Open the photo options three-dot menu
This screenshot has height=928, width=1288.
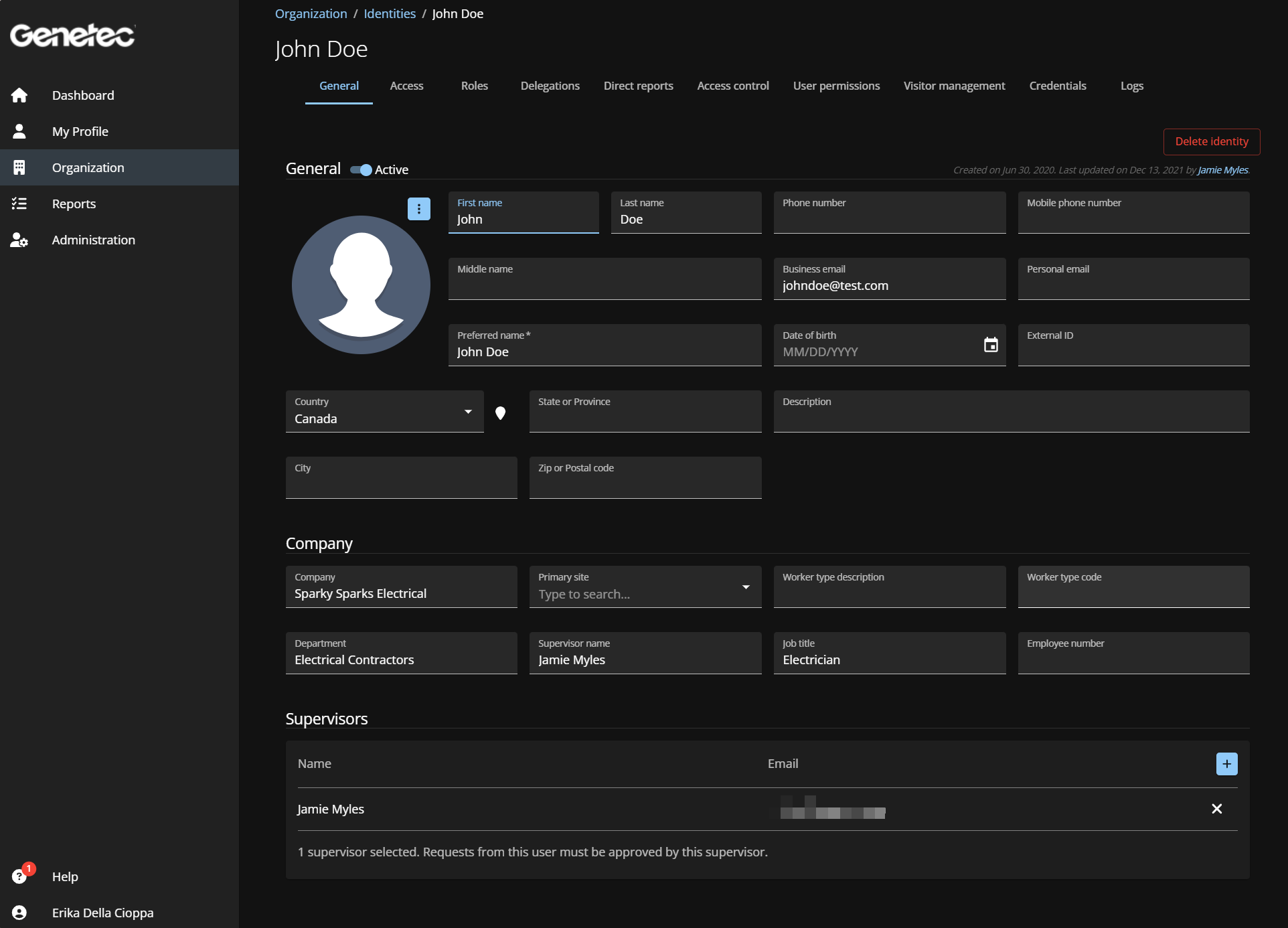click(419, 209)
